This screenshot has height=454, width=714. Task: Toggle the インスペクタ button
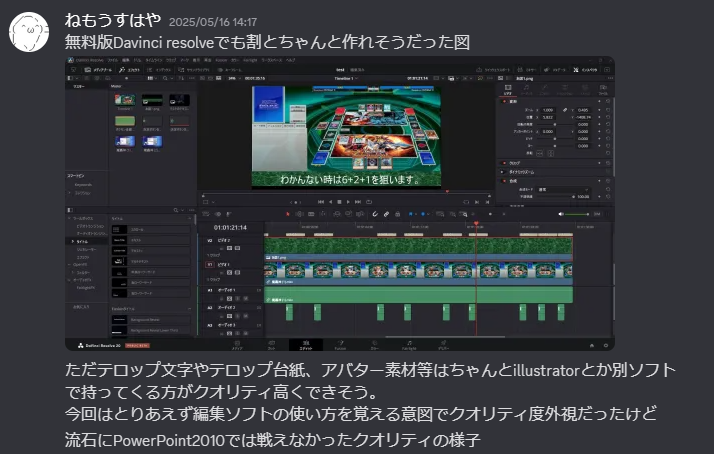[586, 70]
